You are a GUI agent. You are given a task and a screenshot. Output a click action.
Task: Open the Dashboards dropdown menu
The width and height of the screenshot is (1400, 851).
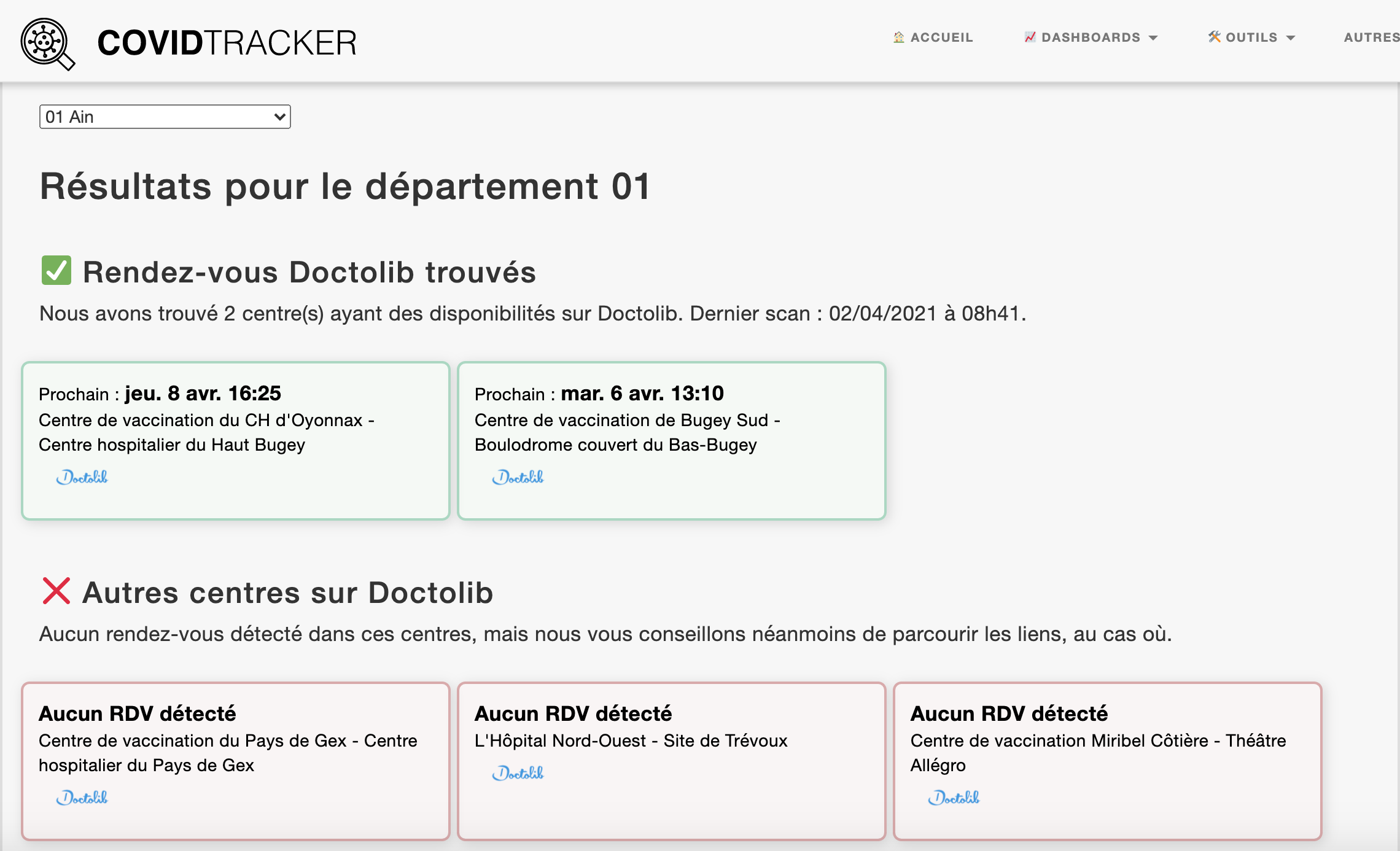point(1091,37)
